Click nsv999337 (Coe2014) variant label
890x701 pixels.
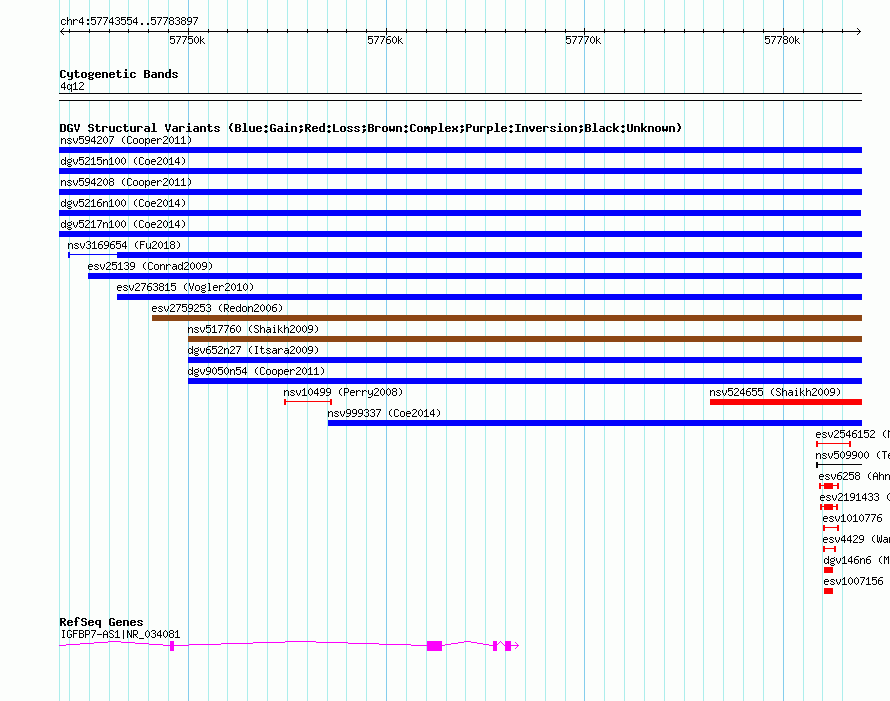click(x=384, y=413)
